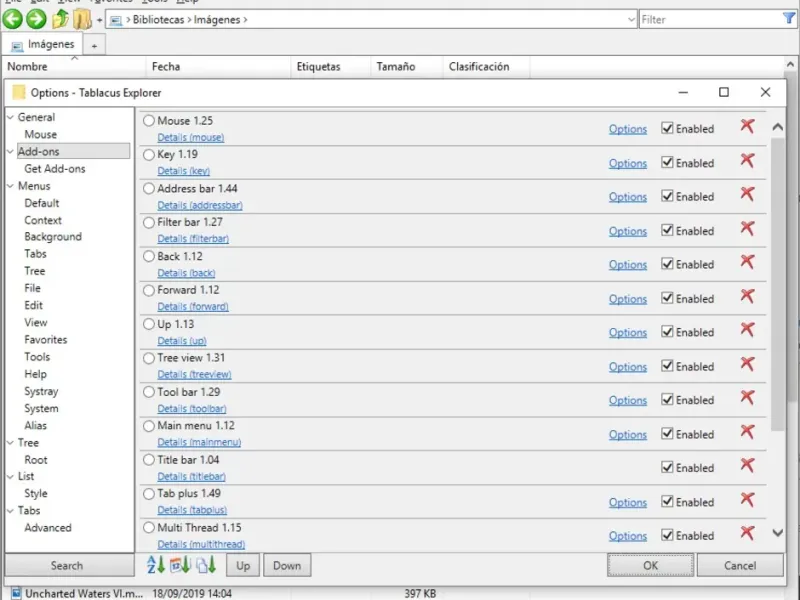800x600 pixels.
Task: Remove the Tool bar 1.29 add-on
Action: (x=747, y=397)
